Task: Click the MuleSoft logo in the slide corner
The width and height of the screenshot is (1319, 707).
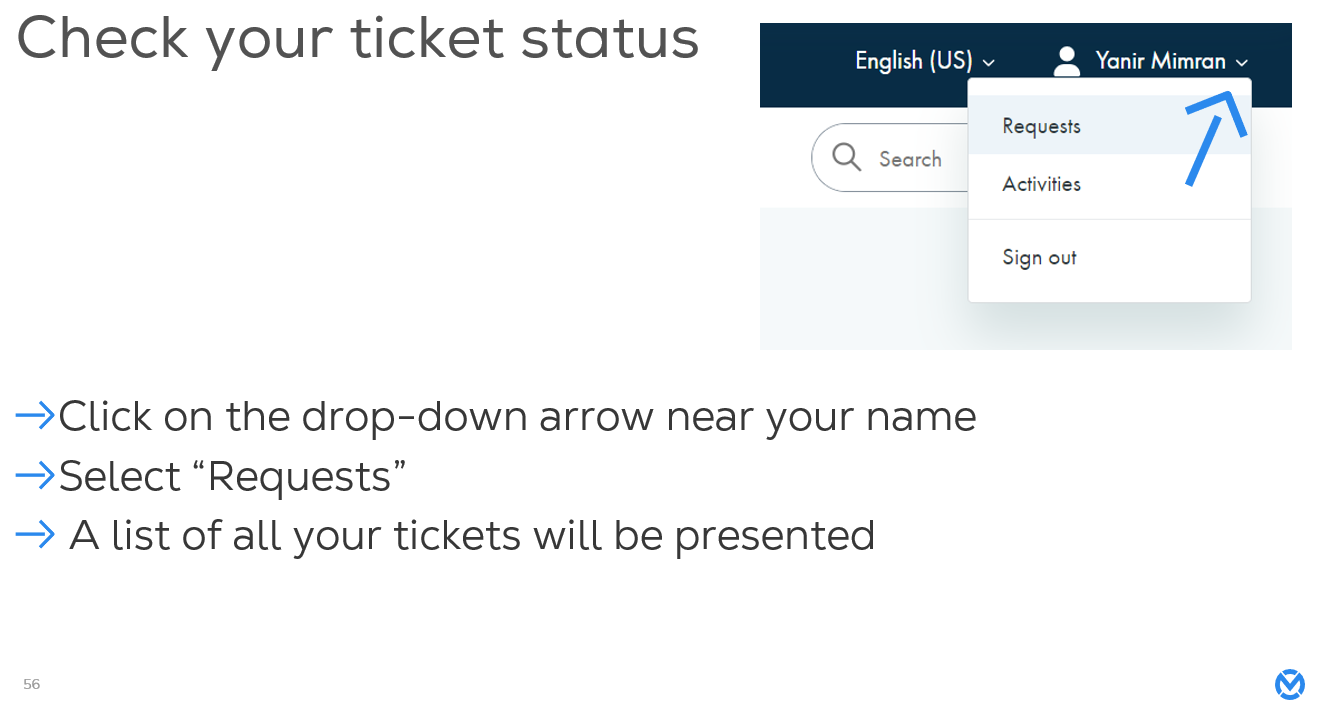Action: (1289, 685)
